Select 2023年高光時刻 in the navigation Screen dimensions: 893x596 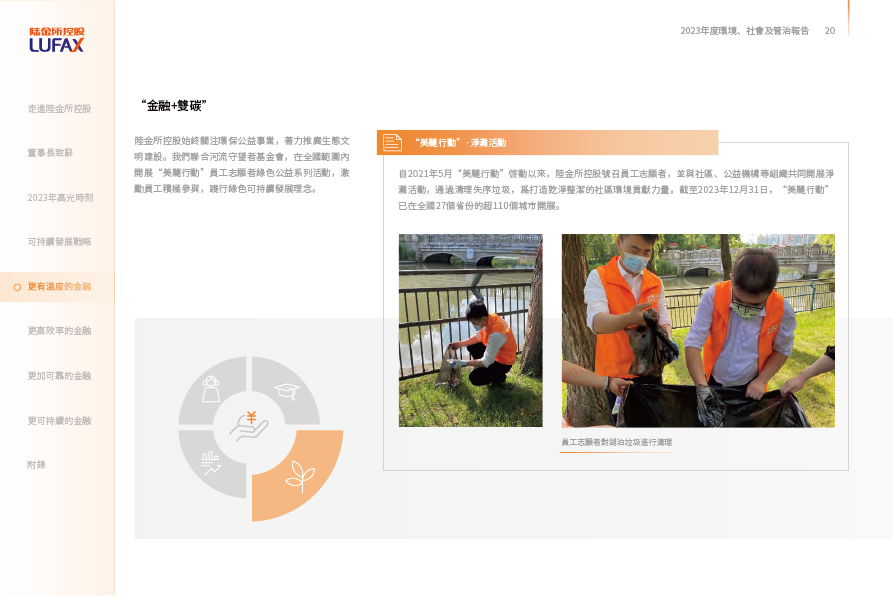pos(60,198)
